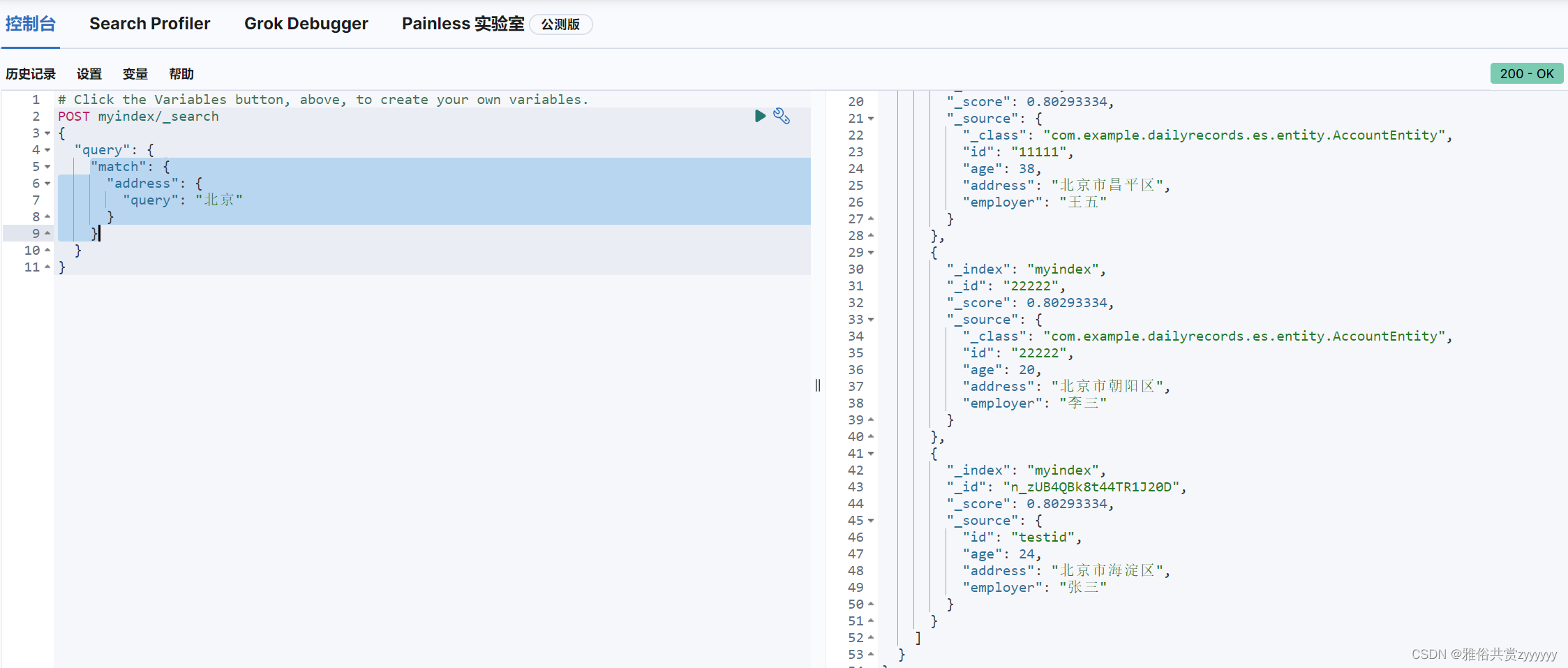Click address value "北京市昌平区"
This screenshot has width=1568, height=668.
coord(1107,186)
